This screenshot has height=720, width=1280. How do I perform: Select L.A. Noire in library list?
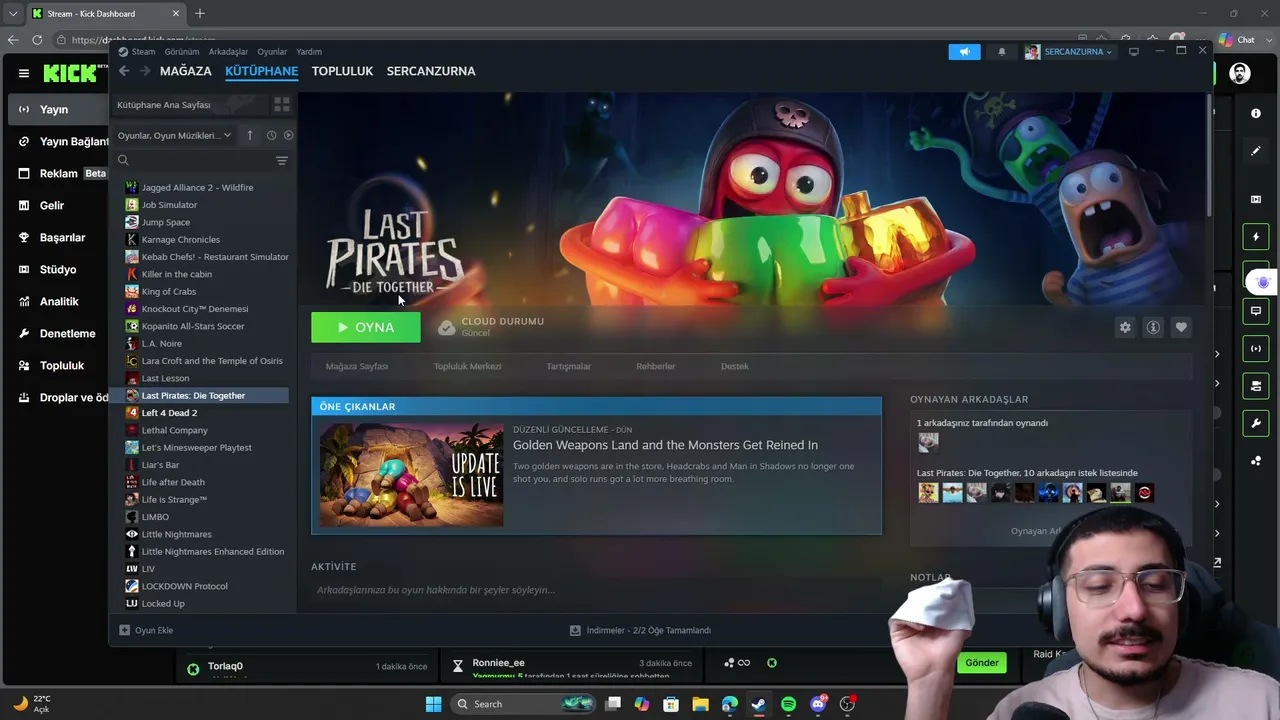pyautogui.click(x=162, y=344)
